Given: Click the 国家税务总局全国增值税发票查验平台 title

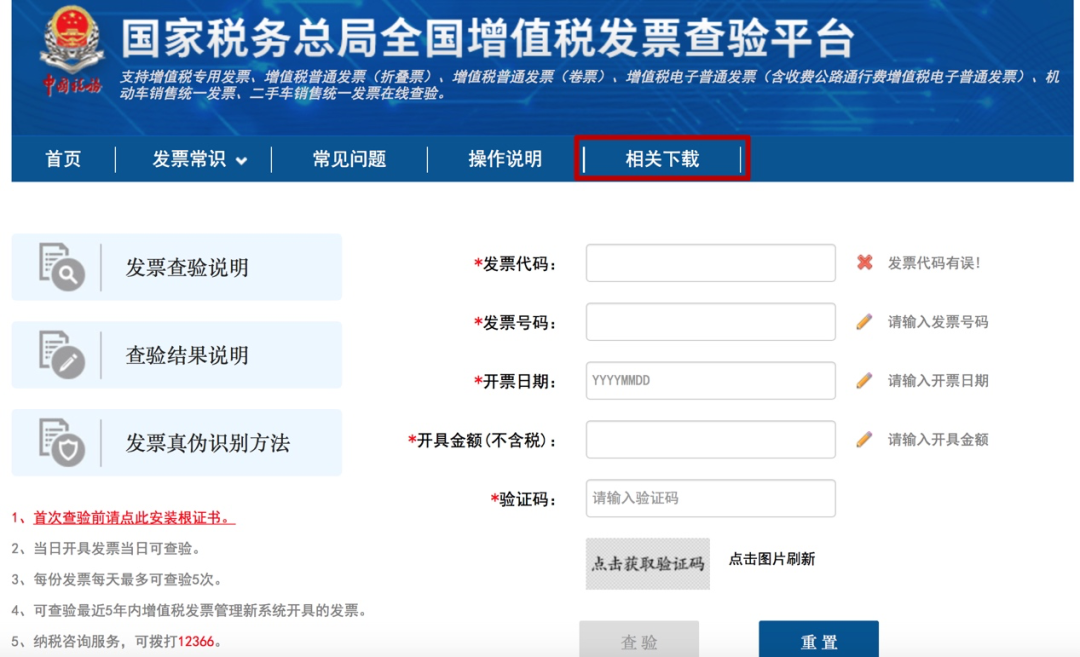Looking at the screenshot, I should (487, 38).
